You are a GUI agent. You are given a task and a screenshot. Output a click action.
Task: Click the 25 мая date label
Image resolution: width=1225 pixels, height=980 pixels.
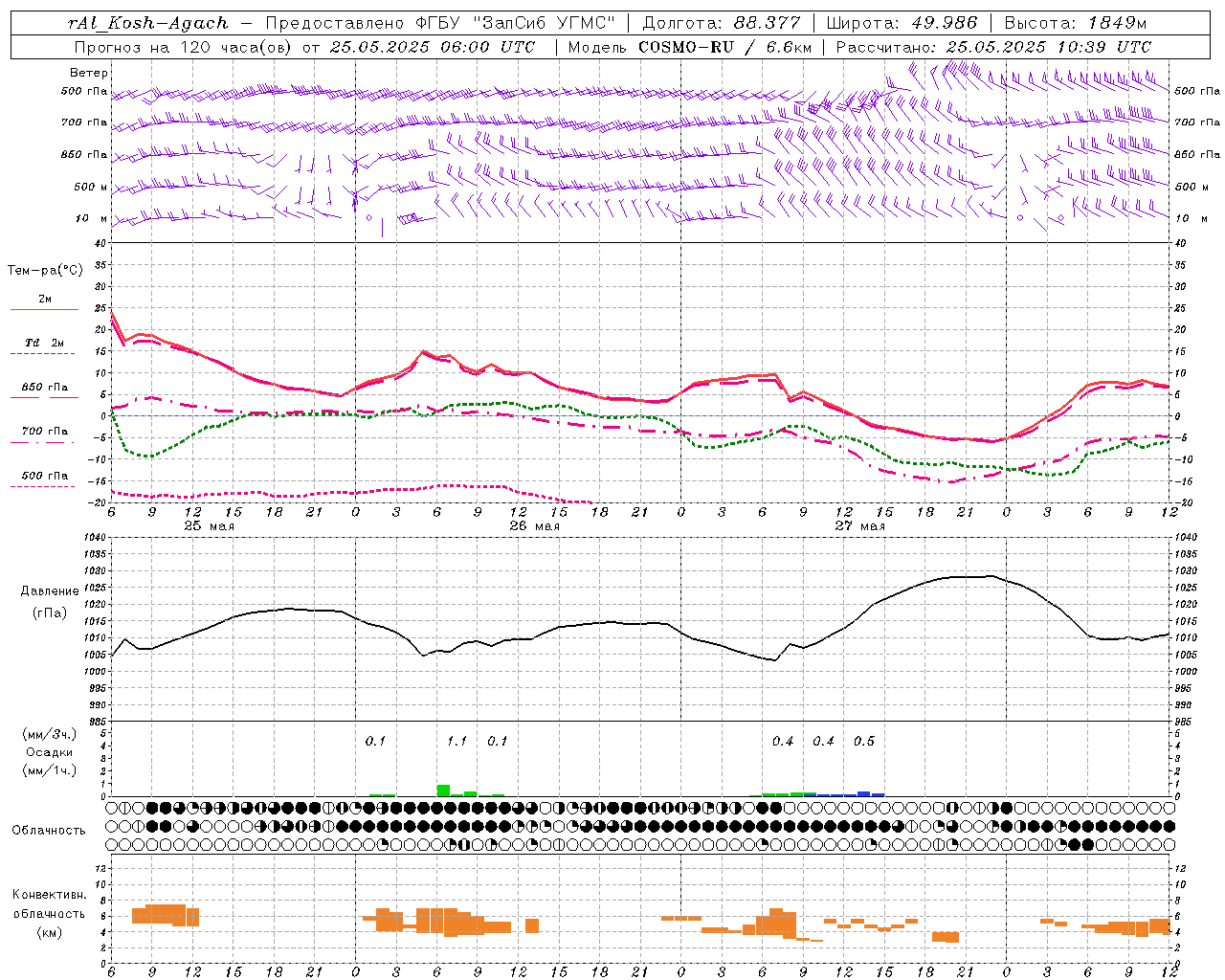209,526
